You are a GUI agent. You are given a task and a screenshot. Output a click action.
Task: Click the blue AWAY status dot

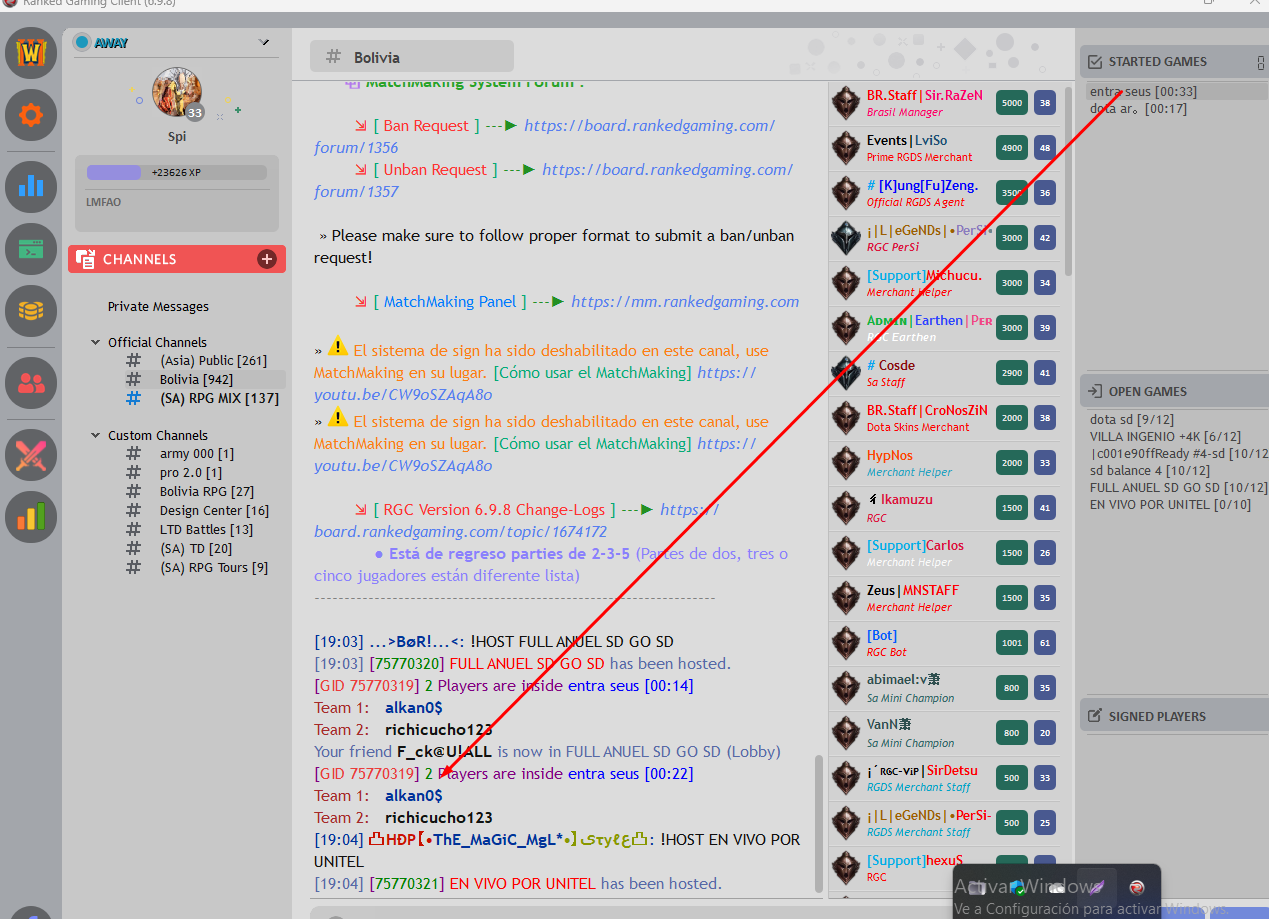pyautogui.click(x=82, y=42)
